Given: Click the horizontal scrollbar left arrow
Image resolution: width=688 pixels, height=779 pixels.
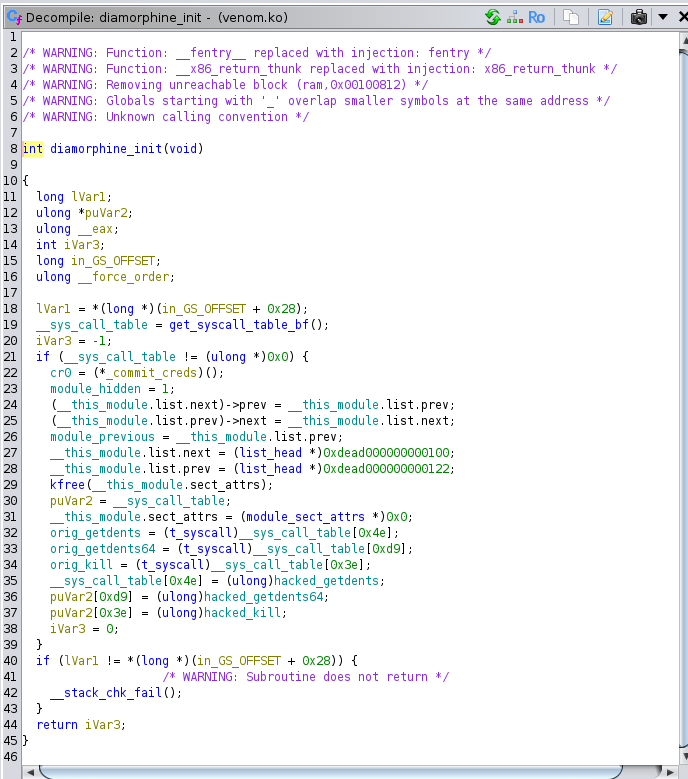Looking at the screenshot, I should [x=30, y=773].
